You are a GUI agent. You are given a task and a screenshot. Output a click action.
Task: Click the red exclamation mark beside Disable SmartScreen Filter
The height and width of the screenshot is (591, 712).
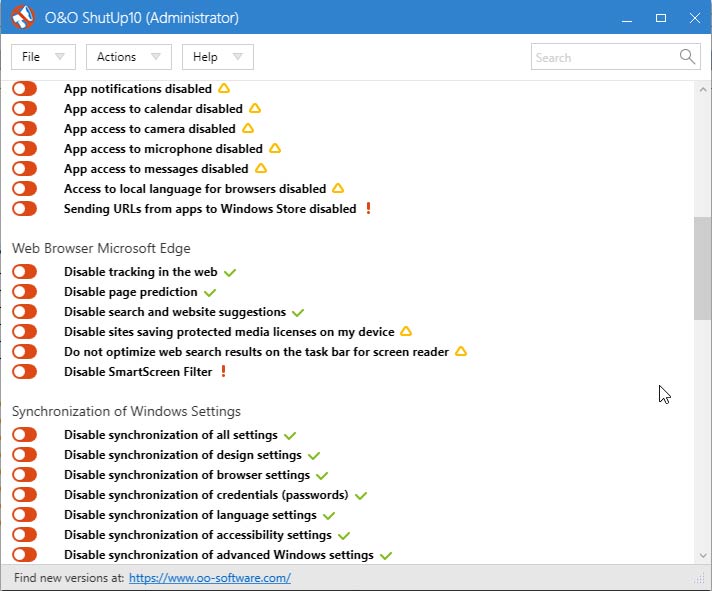click(223, 371)
